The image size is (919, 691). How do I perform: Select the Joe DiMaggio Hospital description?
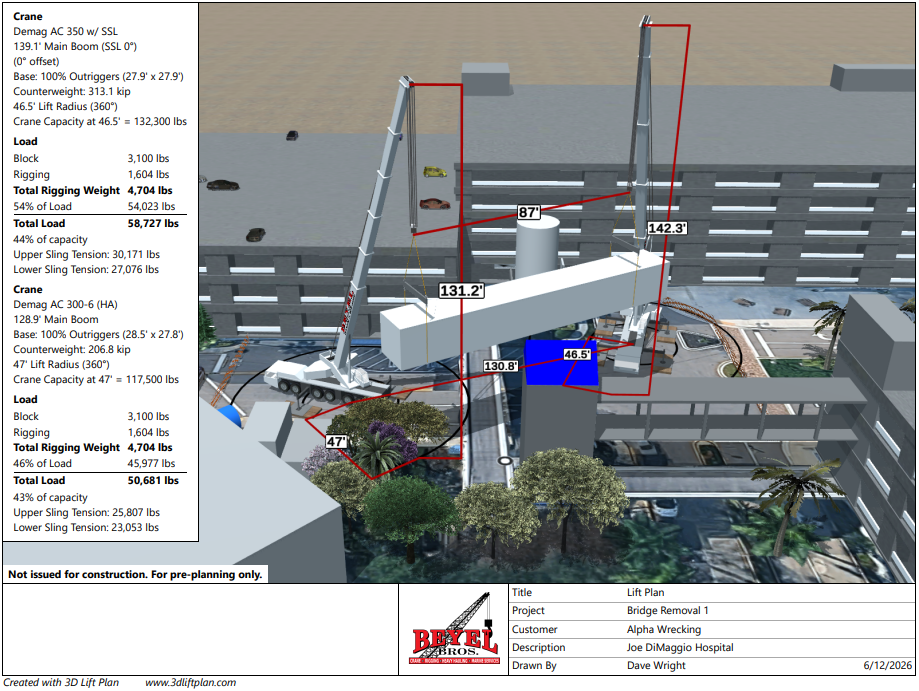(x=680, y=647)
